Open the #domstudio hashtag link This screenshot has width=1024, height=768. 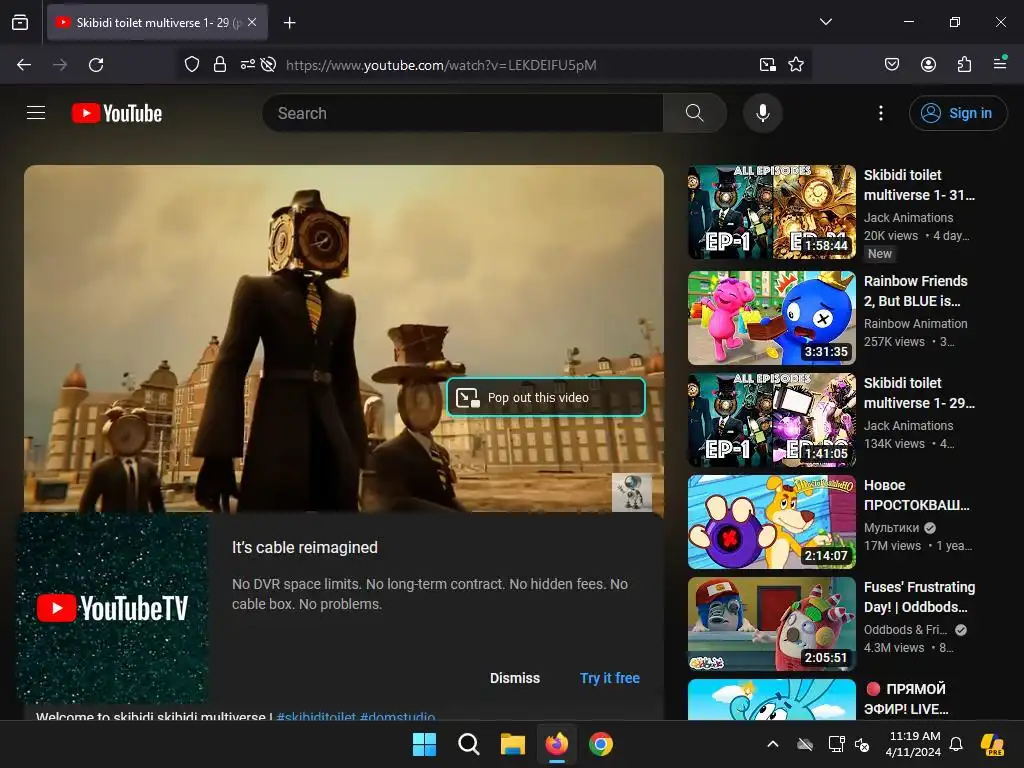[x=397, y=716]
